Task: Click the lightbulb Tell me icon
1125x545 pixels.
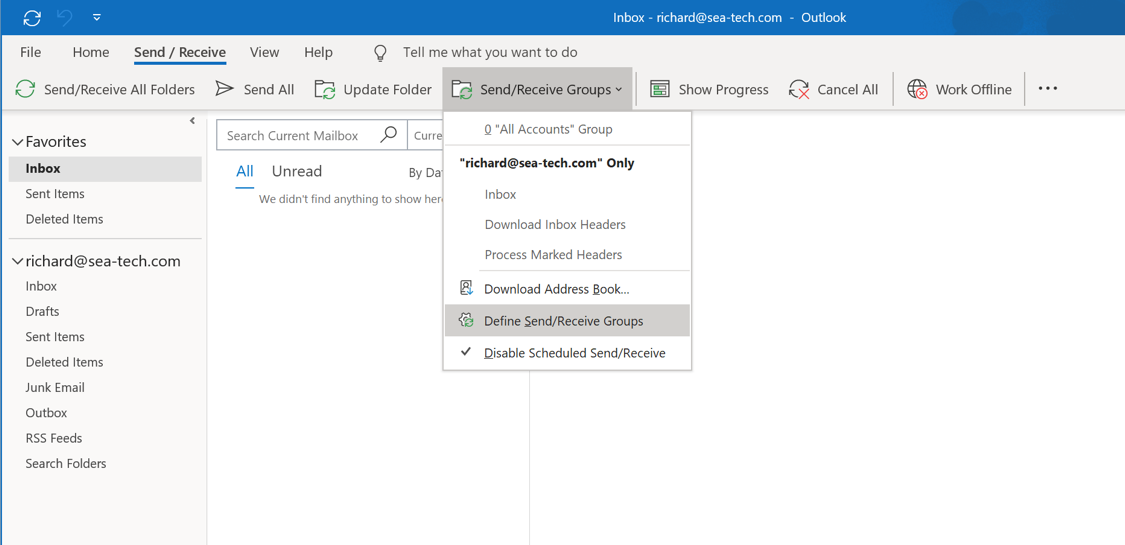Action: click(x=380, y=53)
